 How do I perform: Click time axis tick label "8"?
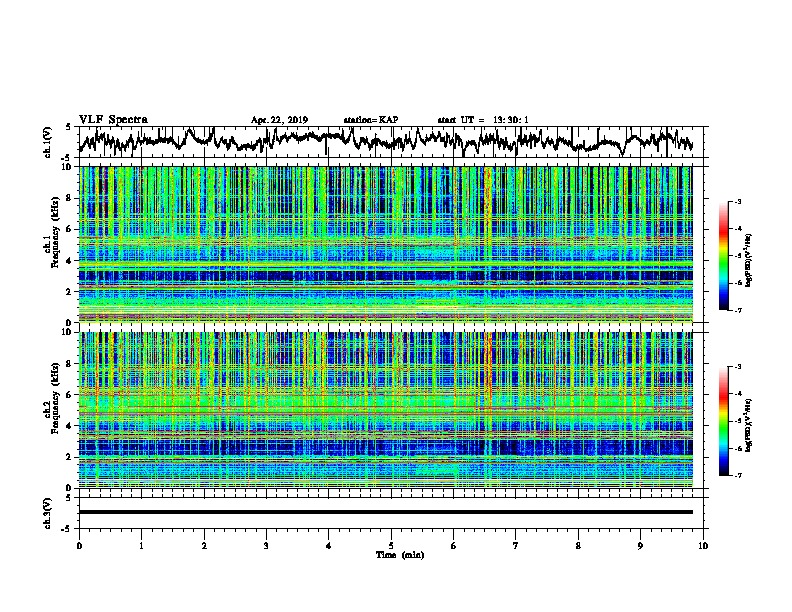coord(578,546)
